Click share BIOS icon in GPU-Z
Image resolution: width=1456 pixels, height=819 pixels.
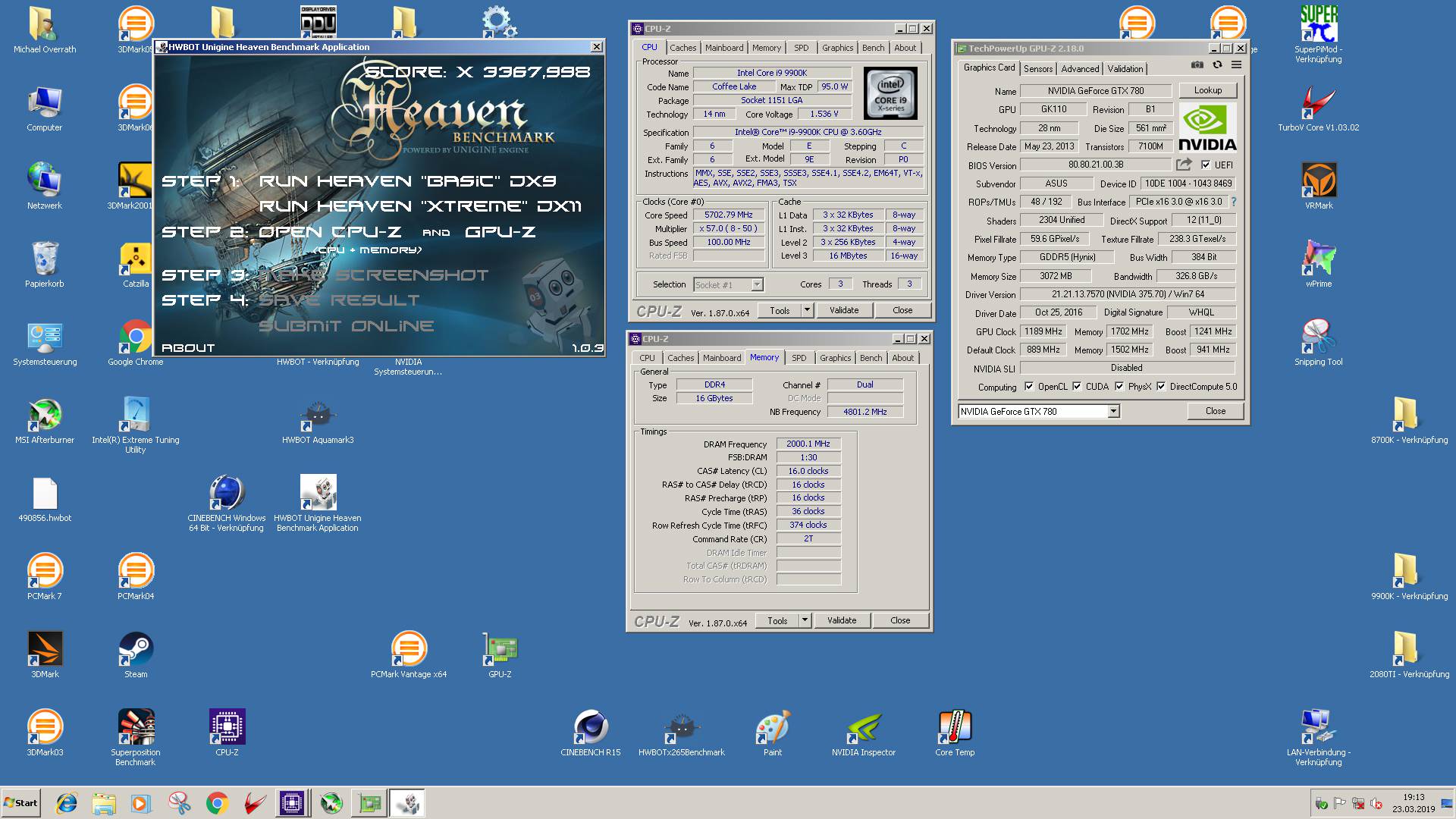1184,164
